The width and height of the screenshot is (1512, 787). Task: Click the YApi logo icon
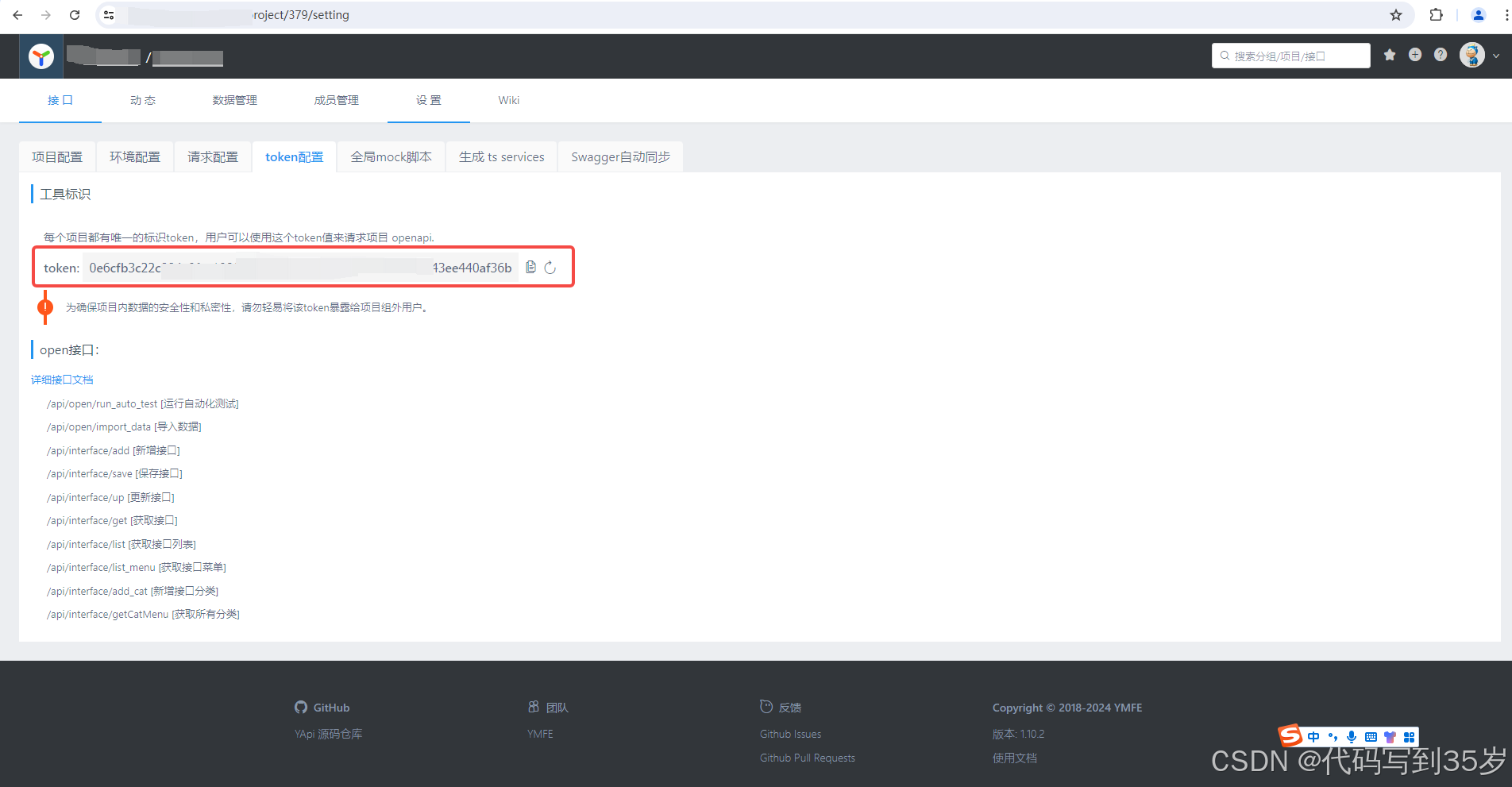tap(41, 56)
